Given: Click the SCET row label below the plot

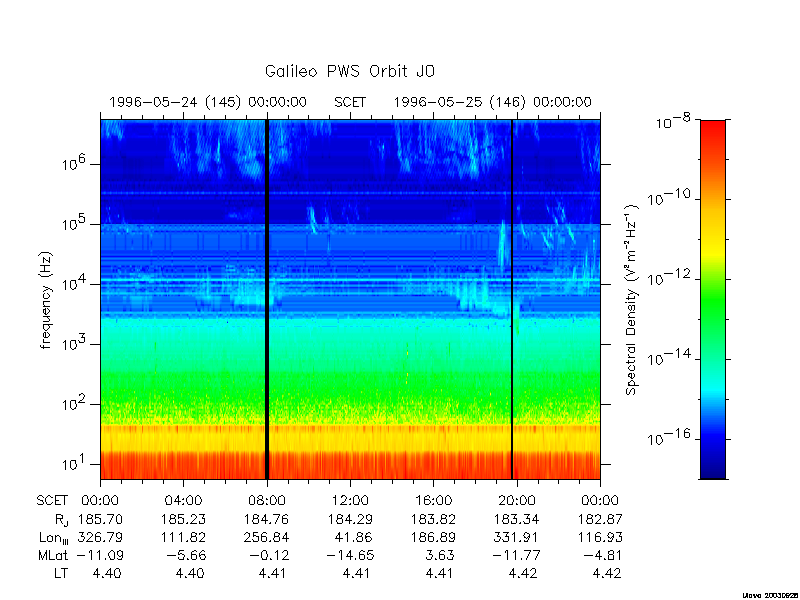Looking at the screenshot, I should (52, 501).
